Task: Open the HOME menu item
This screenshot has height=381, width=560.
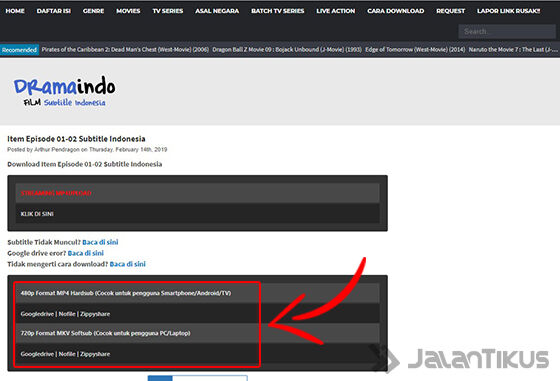Action: click(15, 11)
